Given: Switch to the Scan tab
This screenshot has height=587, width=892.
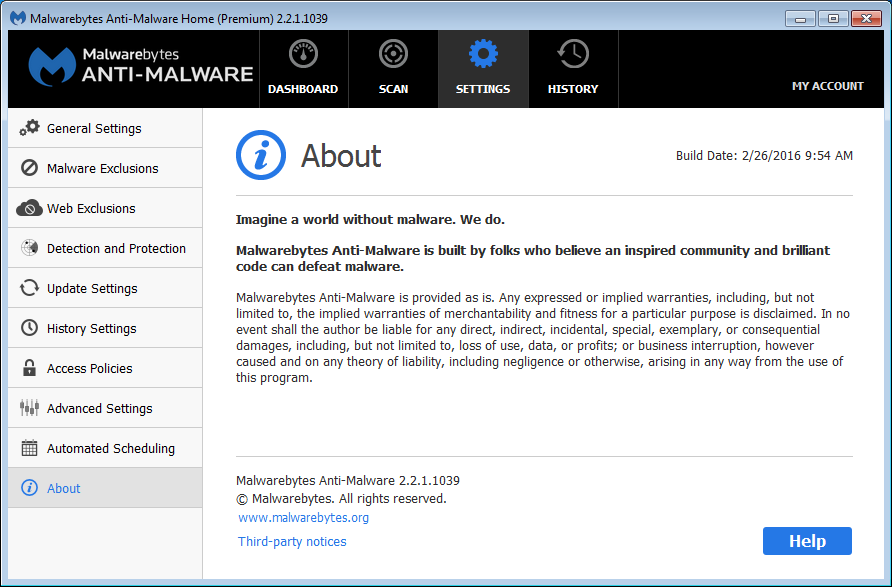Looking at the screenshot, I should (x=394, y=69).
